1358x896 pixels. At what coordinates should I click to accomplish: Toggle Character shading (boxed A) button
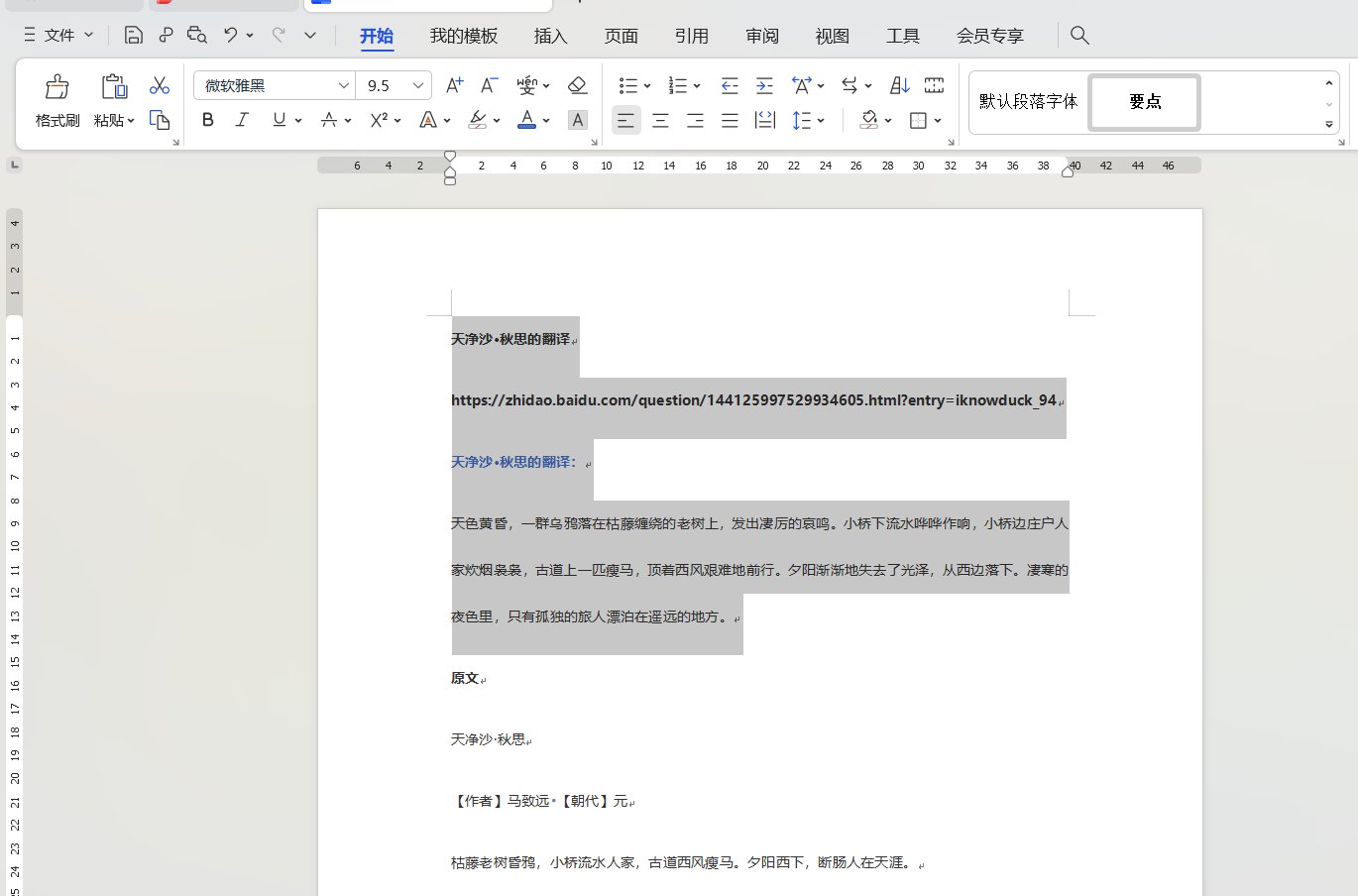click(578, 120)
